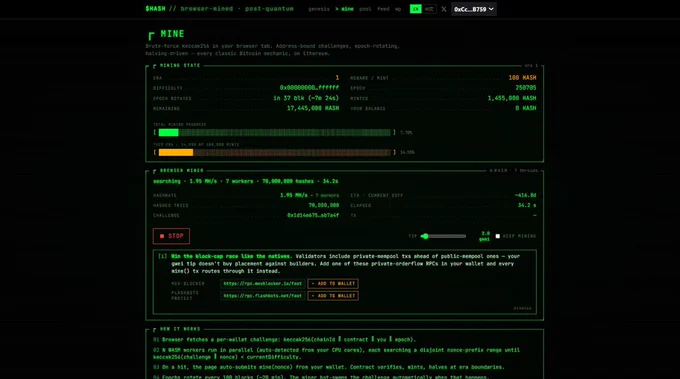Stop the browser miner
This screenshot has height=379, width=680.
pos(171,236)
